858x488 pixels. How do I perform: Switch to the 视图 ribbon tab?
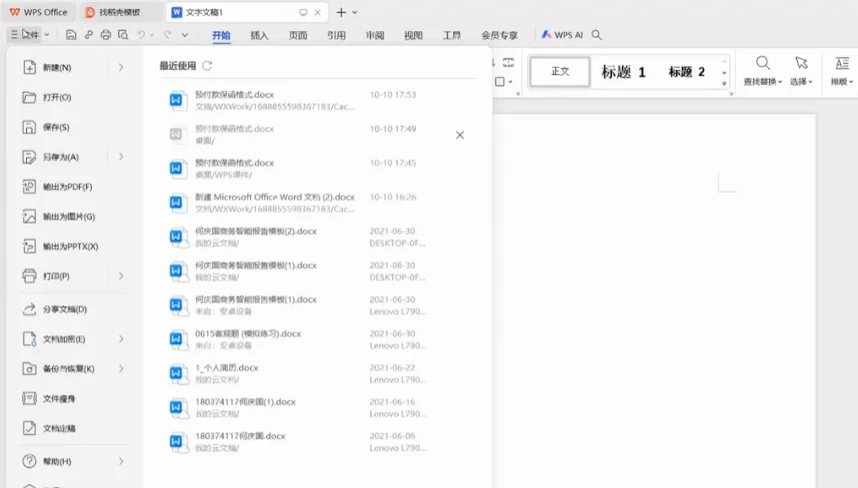(x=413, y=35)
